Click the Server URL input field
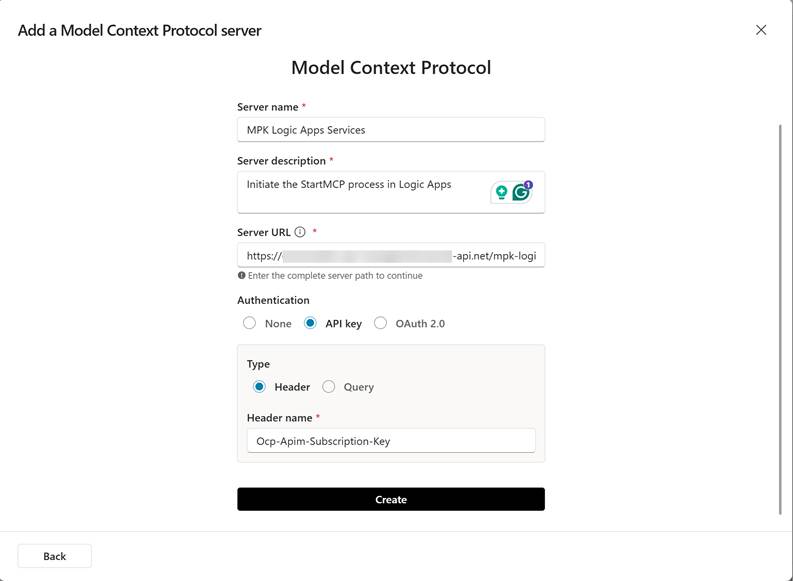 tap(391, 256)
